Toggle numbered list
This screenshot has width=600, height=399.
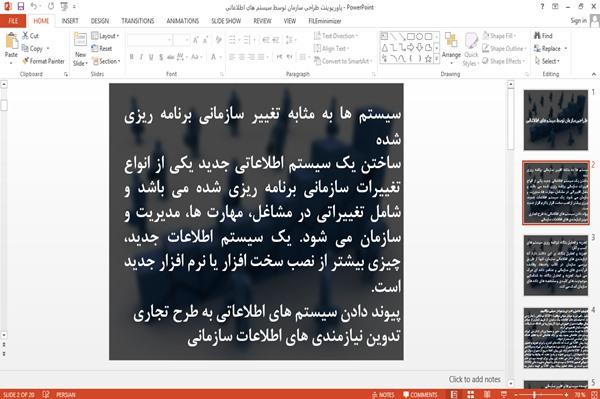coord(248,39)
